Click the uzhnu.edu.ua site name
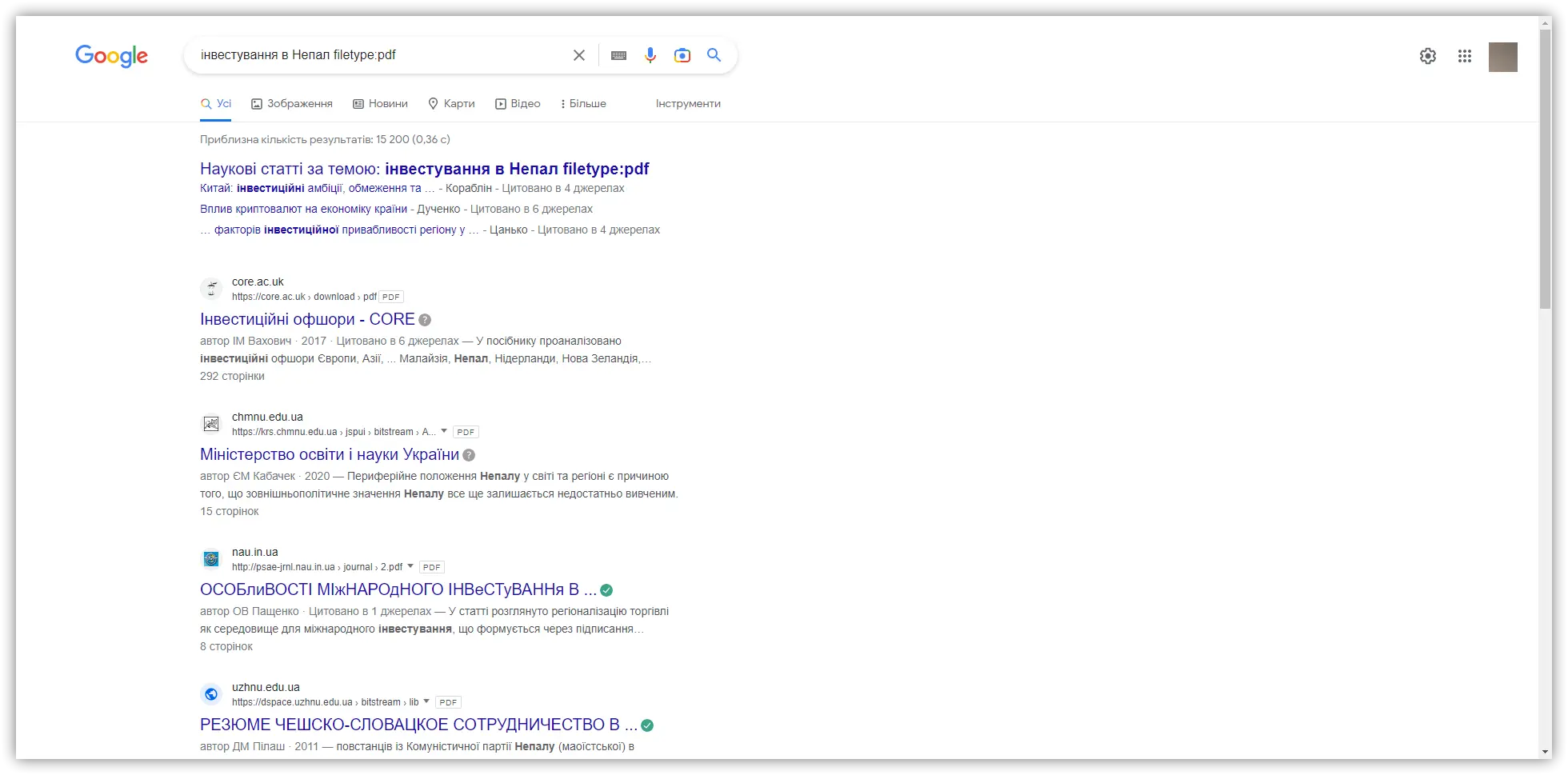The width and height of the screenshot is (1568, 775). tap(266, 688)
